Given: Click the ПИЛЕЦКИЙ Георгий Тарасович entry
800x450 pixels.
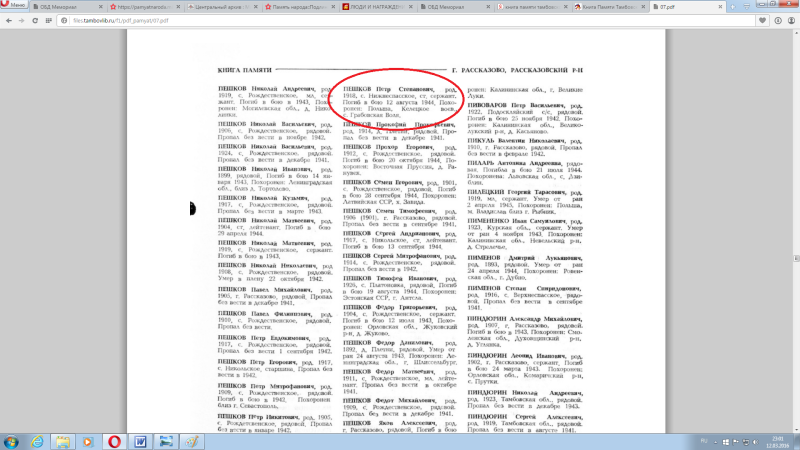Looking at the screenshot, I should click(525, 202).
